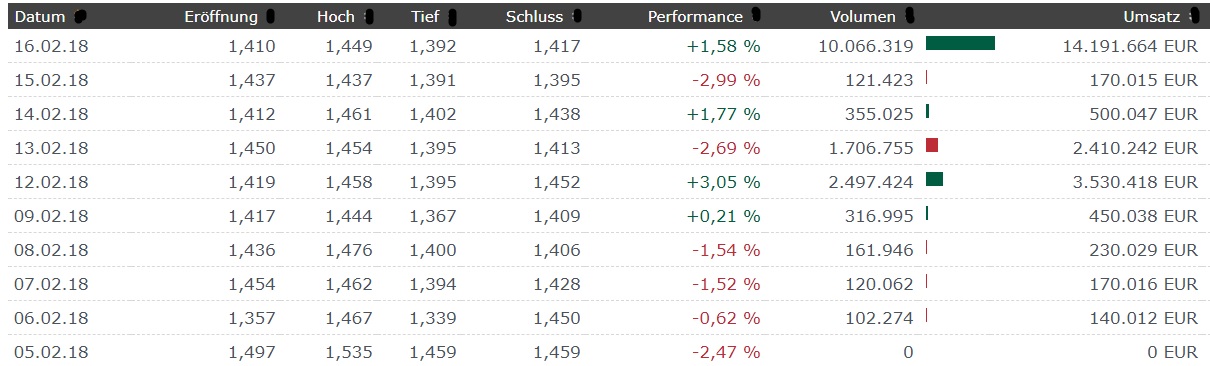Click the Performance header text

(x=695, y=17)
